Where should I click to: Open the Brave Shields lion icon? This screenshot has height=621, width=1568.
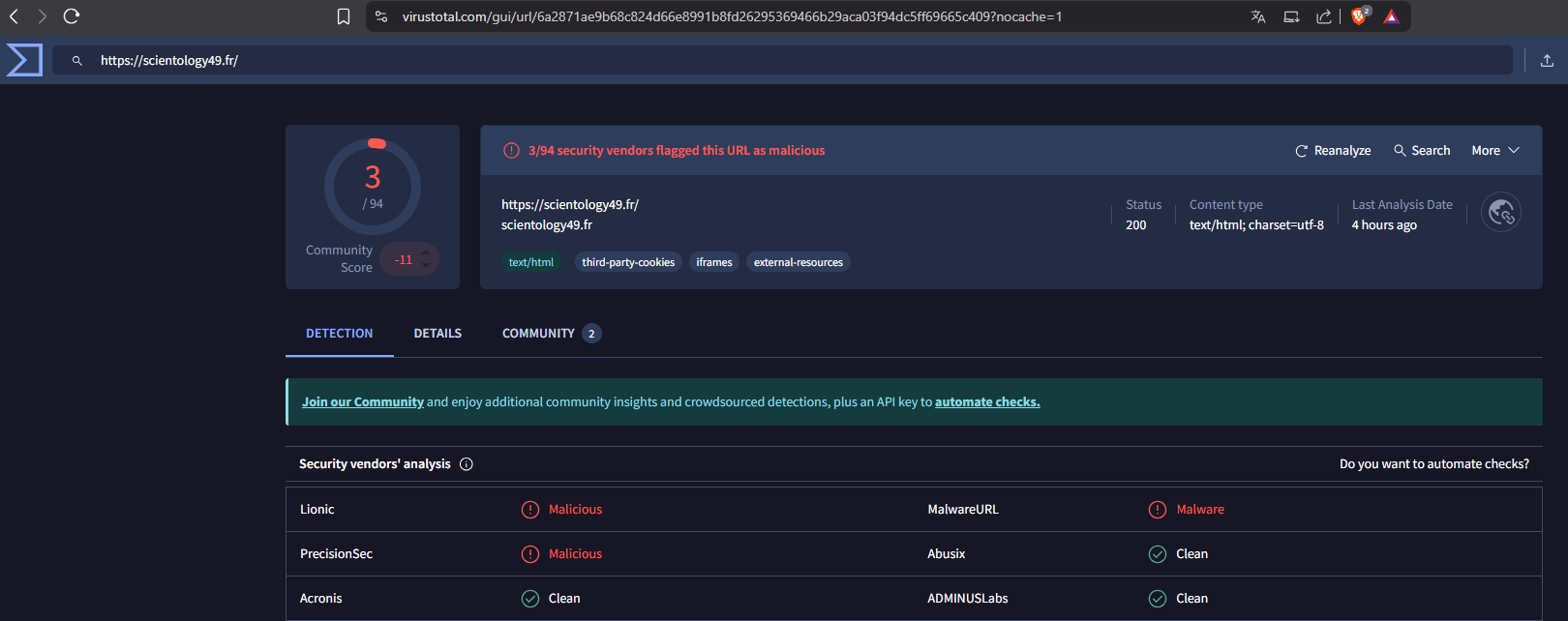[x=1359, y=16]
